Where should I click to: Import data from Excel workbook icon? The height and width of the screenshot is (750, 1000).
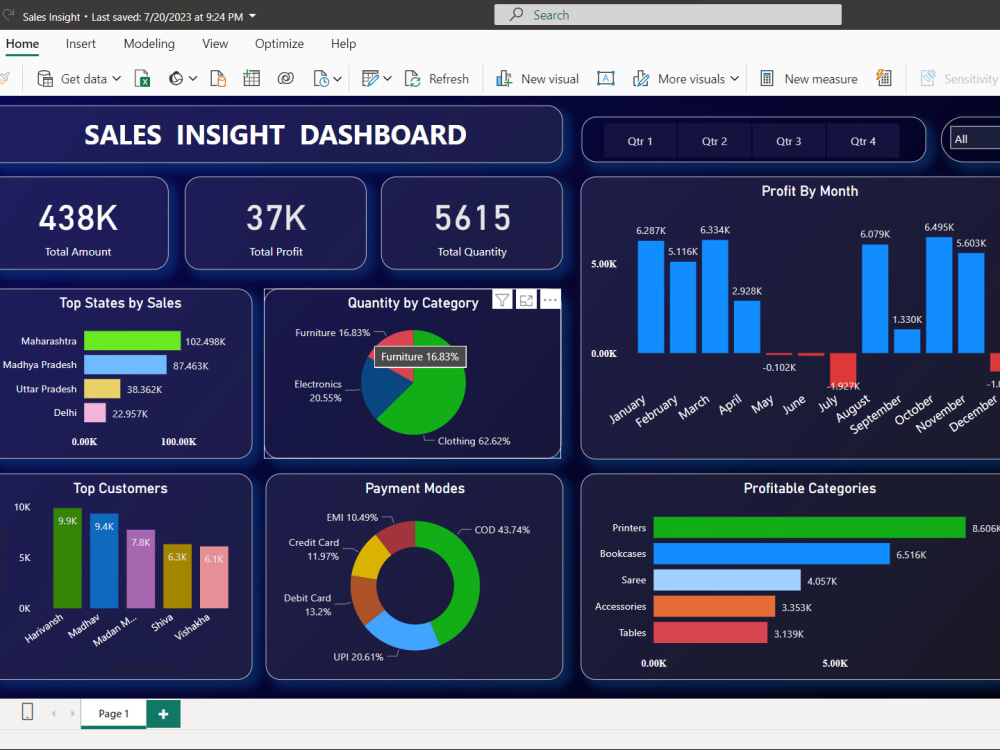coord(142,78)
